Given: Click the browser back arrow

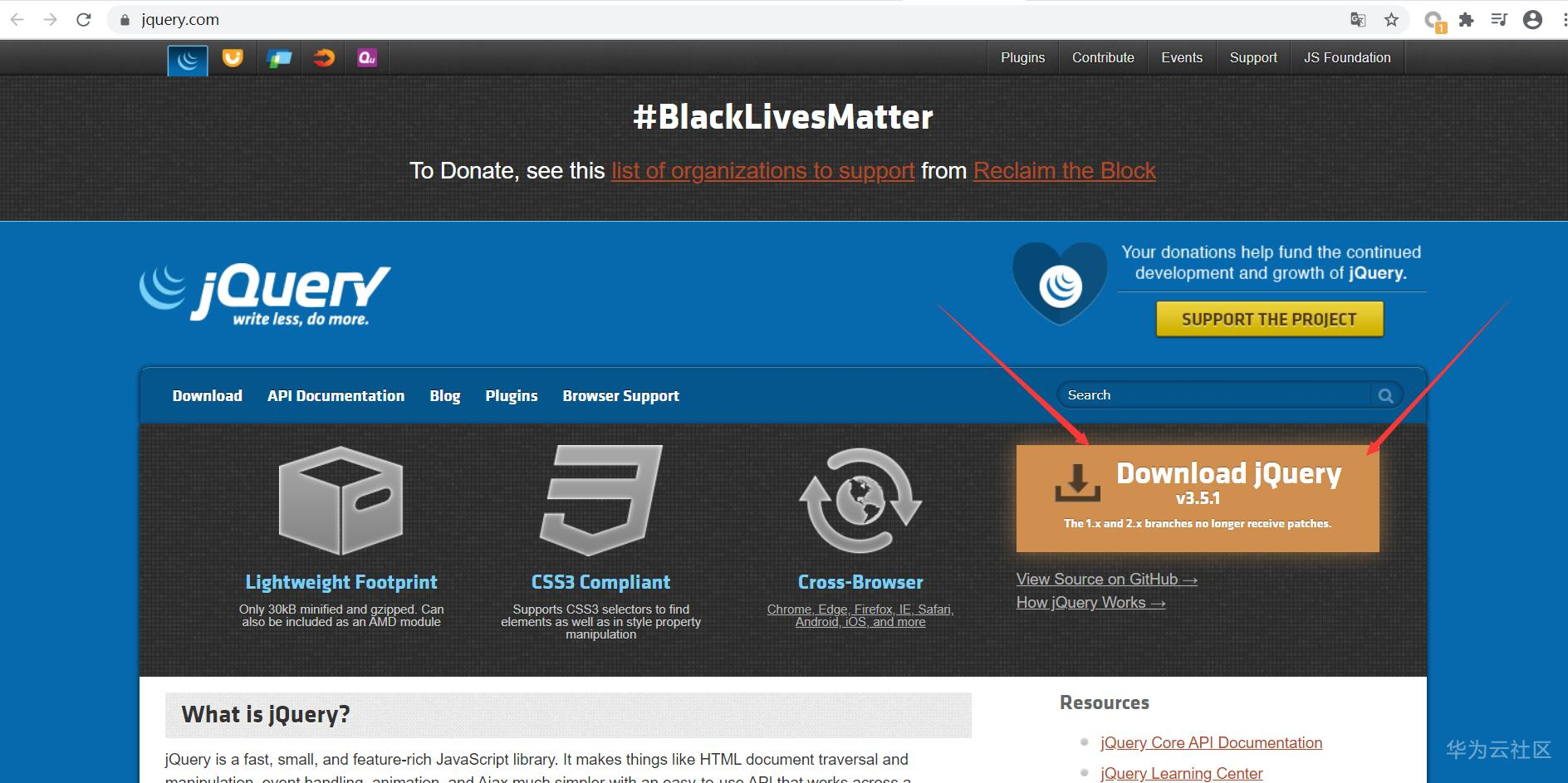Looking at the screenshot, I should coord(17,20).
